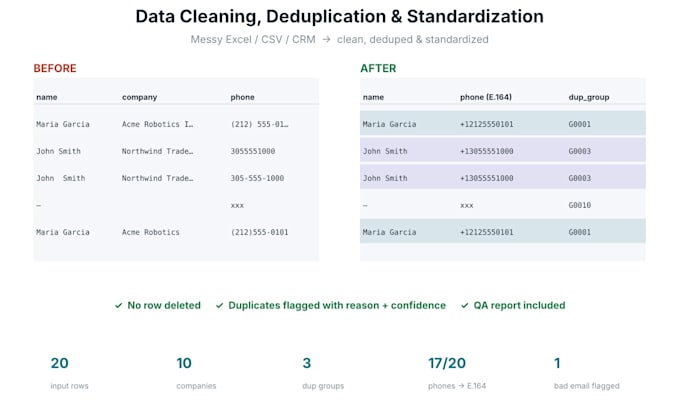Click the '20' input rows statistic
Viewport: 680px width, 409px height.
click(59, 363)
